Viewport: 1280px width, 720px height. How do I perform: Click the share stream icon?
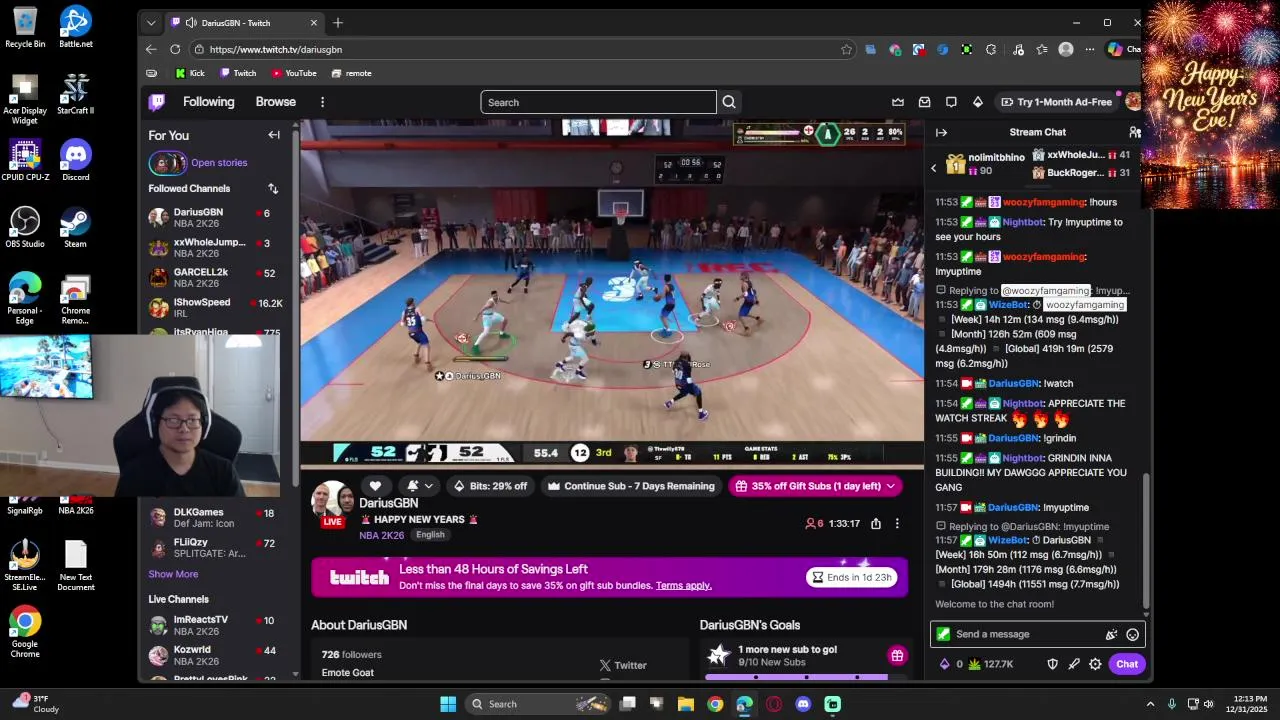(876, 523)
